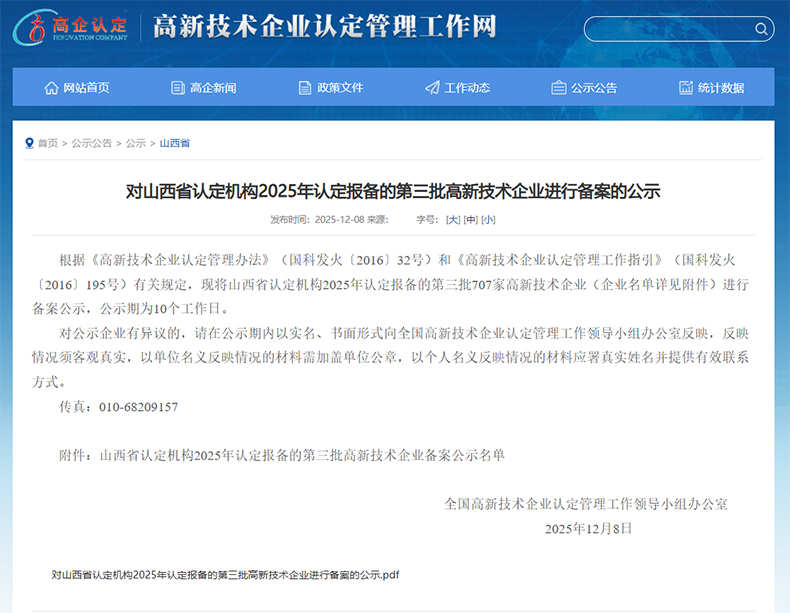This screenshot has height=613, width=790.
Task: Open the attached 公示.pdf file link
Action: click(x=225, y=575)
